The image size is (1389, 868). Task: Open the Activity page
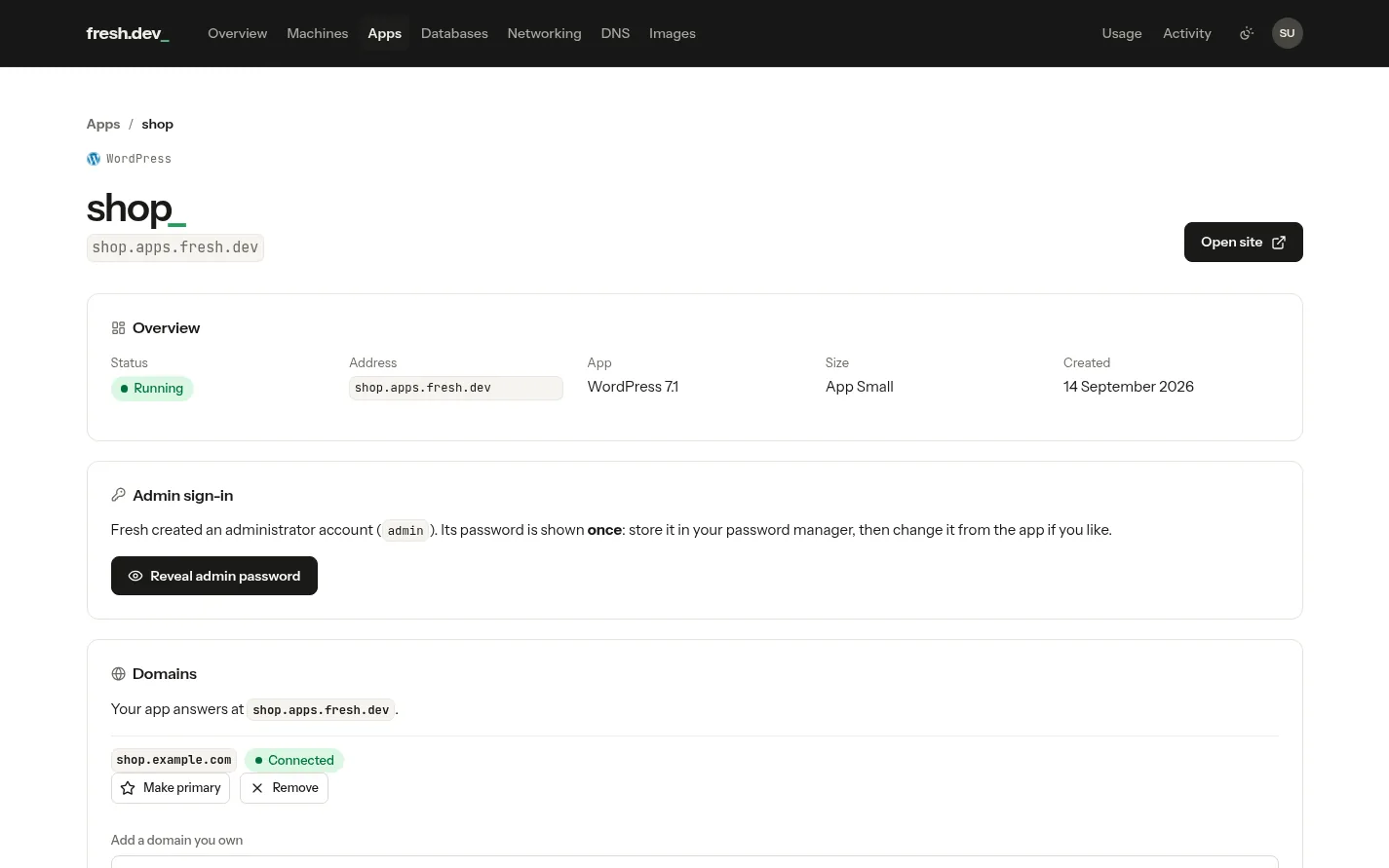1186,33
